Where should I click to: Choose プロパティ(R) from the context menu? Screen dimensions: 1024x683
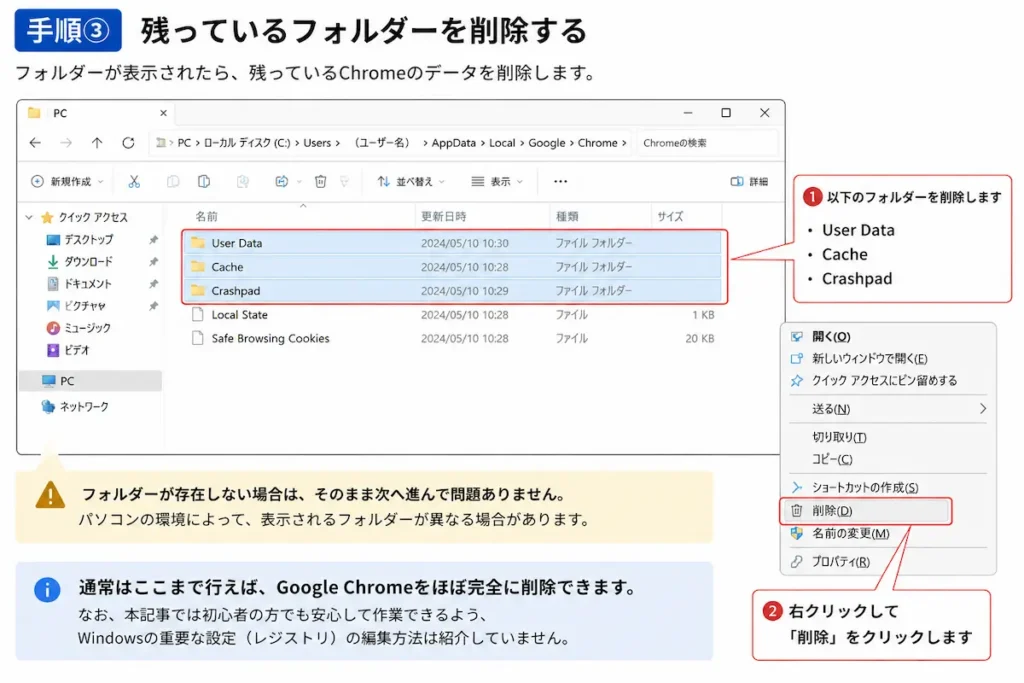point(888,562)
